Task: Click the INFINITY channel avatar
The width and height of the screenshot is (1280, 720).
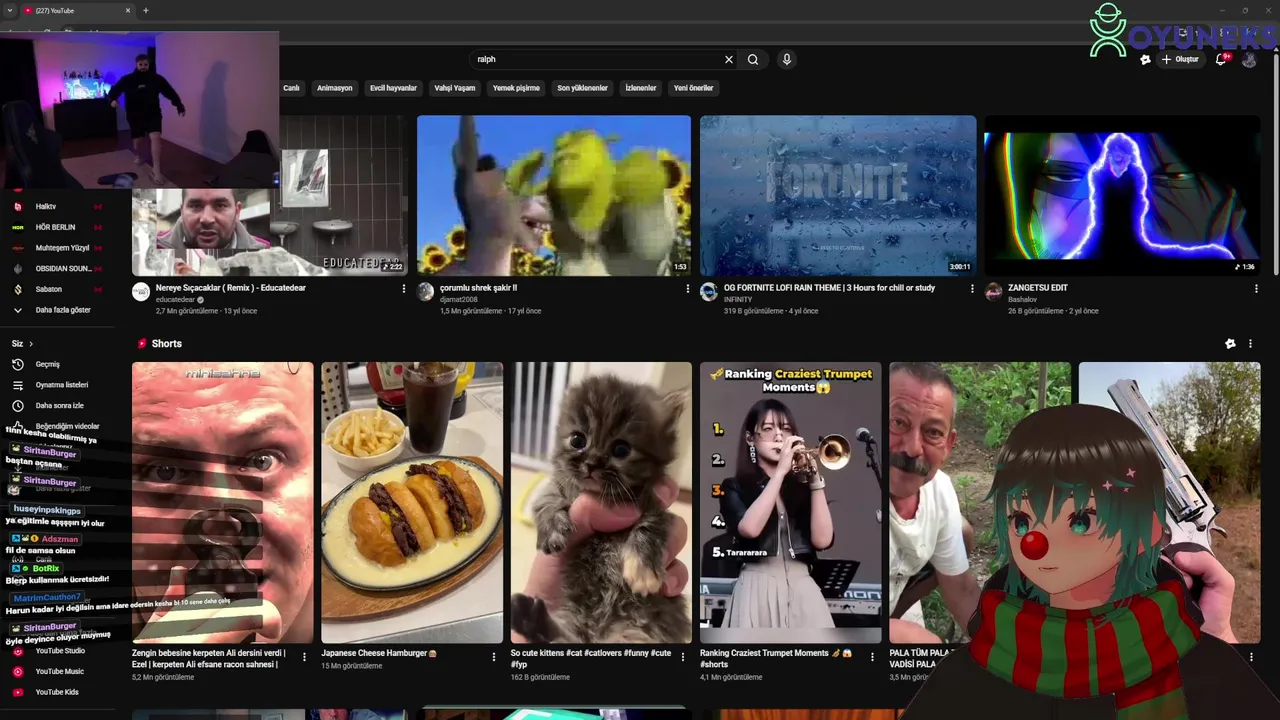Action: tap(709, 291)
